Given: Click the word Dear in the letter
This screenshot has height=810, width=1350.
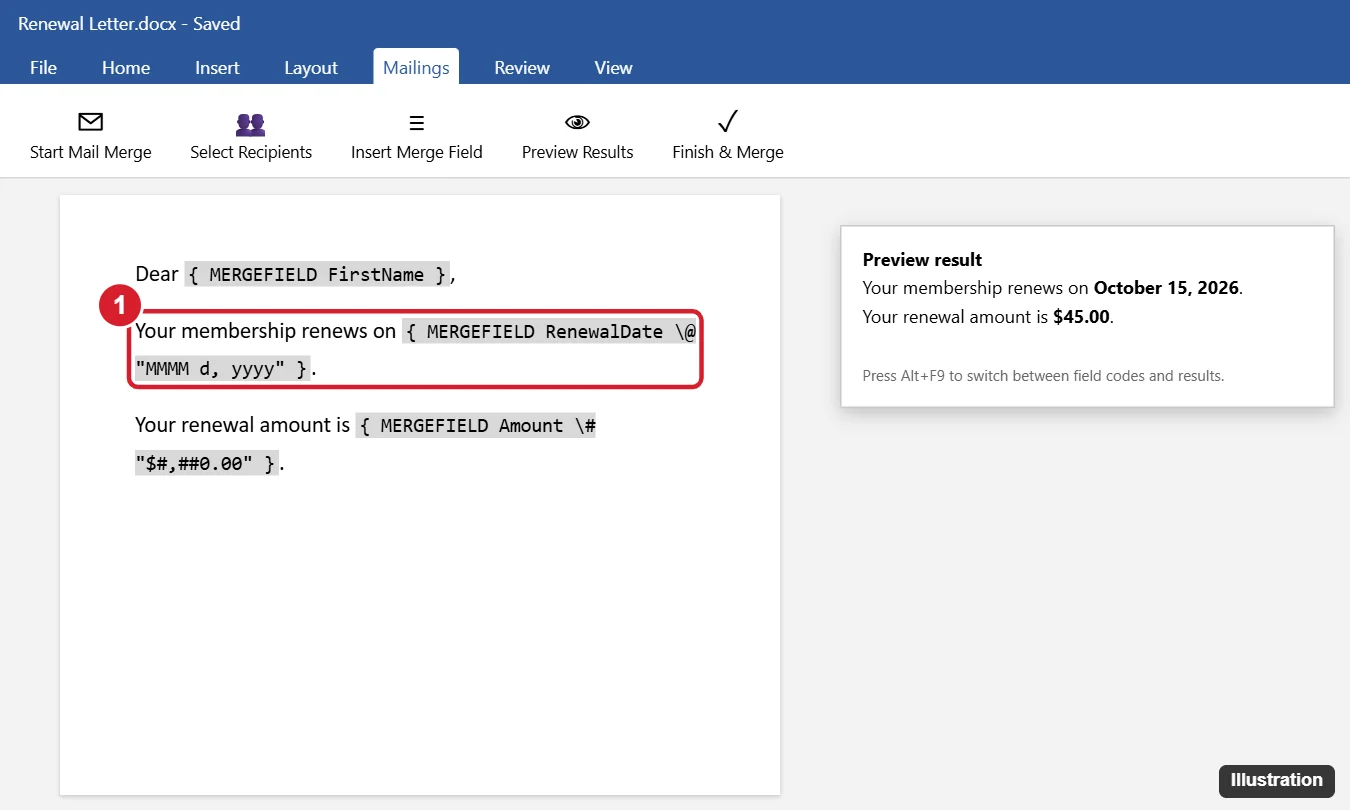Looking at the screenshot, I should pyautogui.click(x=157, y=274).
